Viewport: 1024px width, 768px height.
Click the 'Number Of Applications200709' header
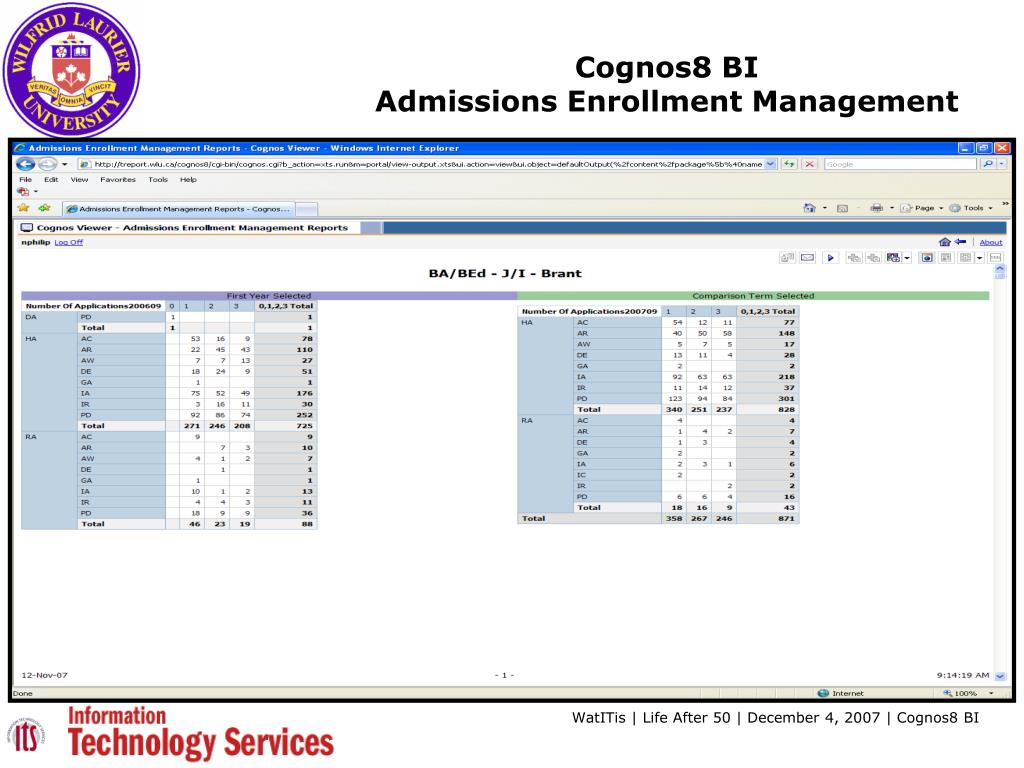[x=589, y=312]
